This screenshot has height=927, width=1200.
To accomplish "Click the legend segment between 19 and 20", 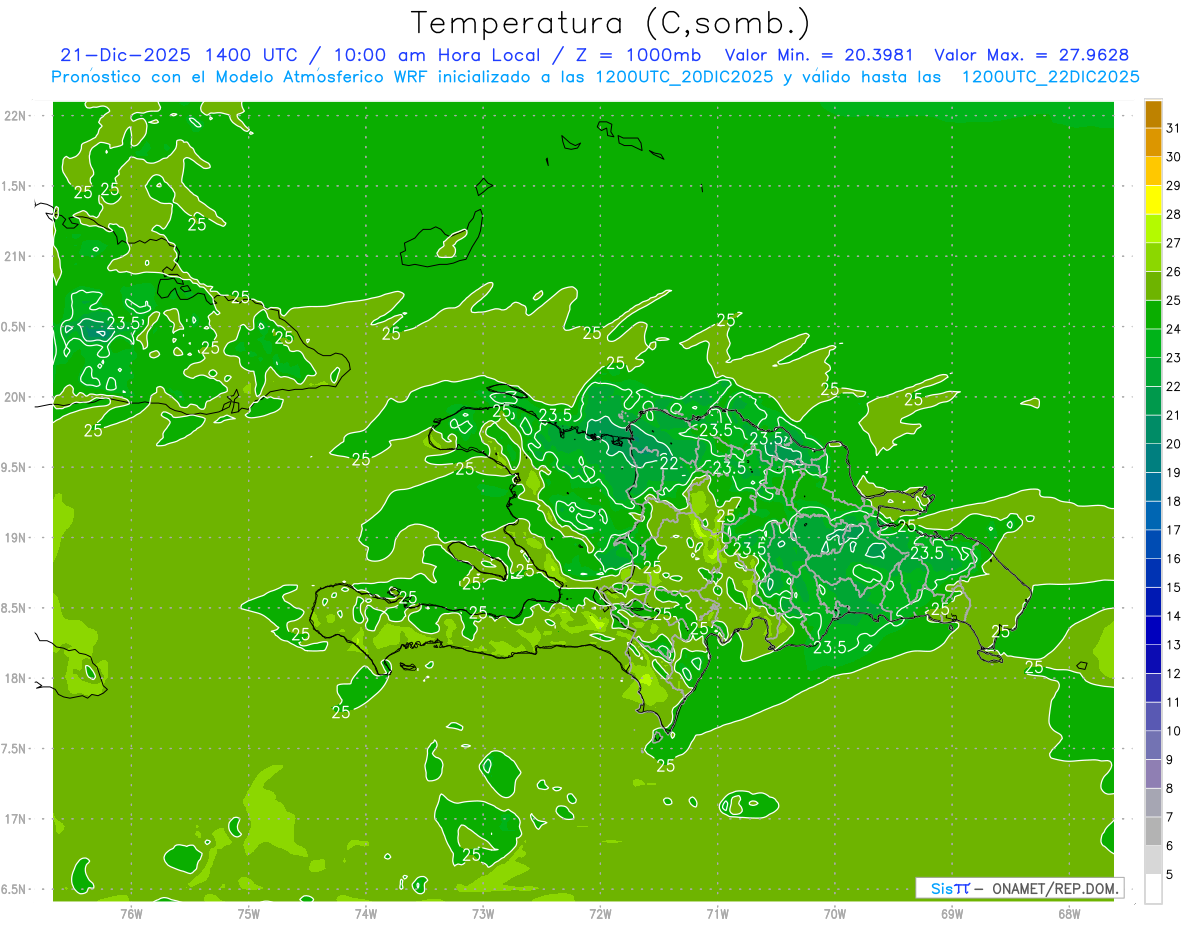I will 1153,458.
